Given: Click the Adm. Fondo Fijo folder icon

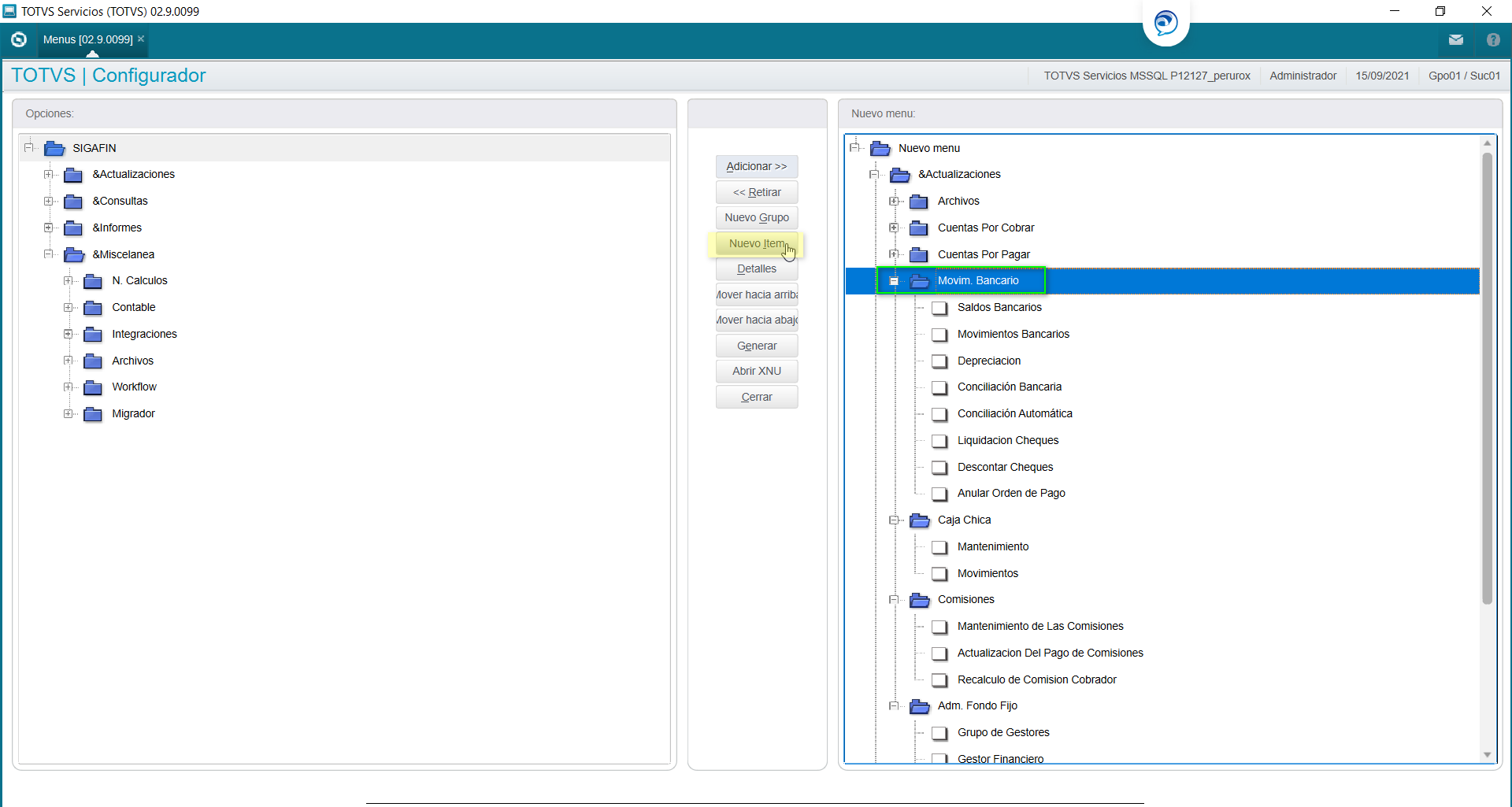Looking at the screenshot, I should point(920,706).
